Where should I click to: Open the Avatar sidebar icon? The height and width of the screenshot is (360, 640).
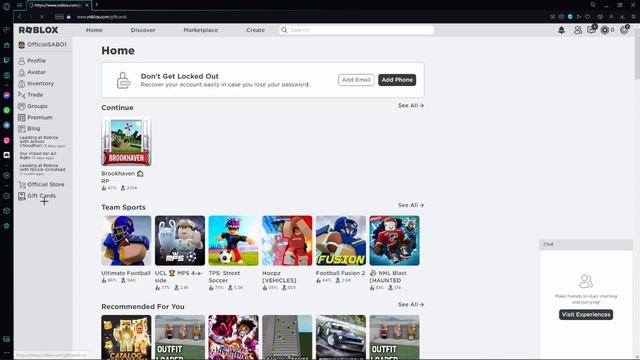[22, 72]
